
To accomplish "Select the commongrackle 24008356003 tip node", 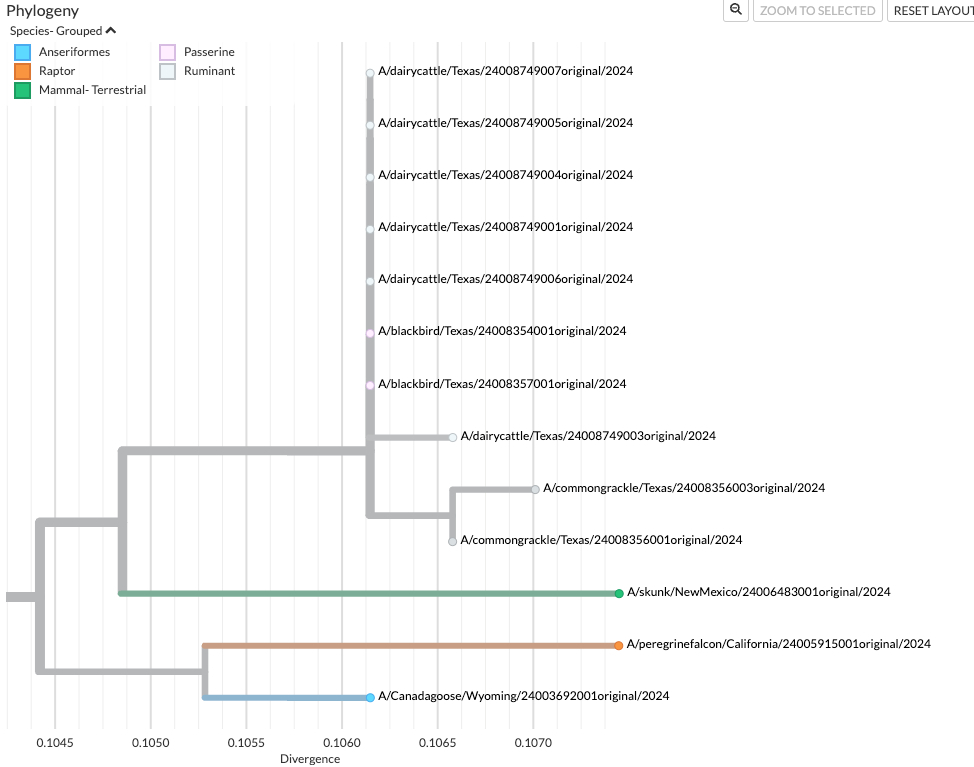I will pos(535,489).
